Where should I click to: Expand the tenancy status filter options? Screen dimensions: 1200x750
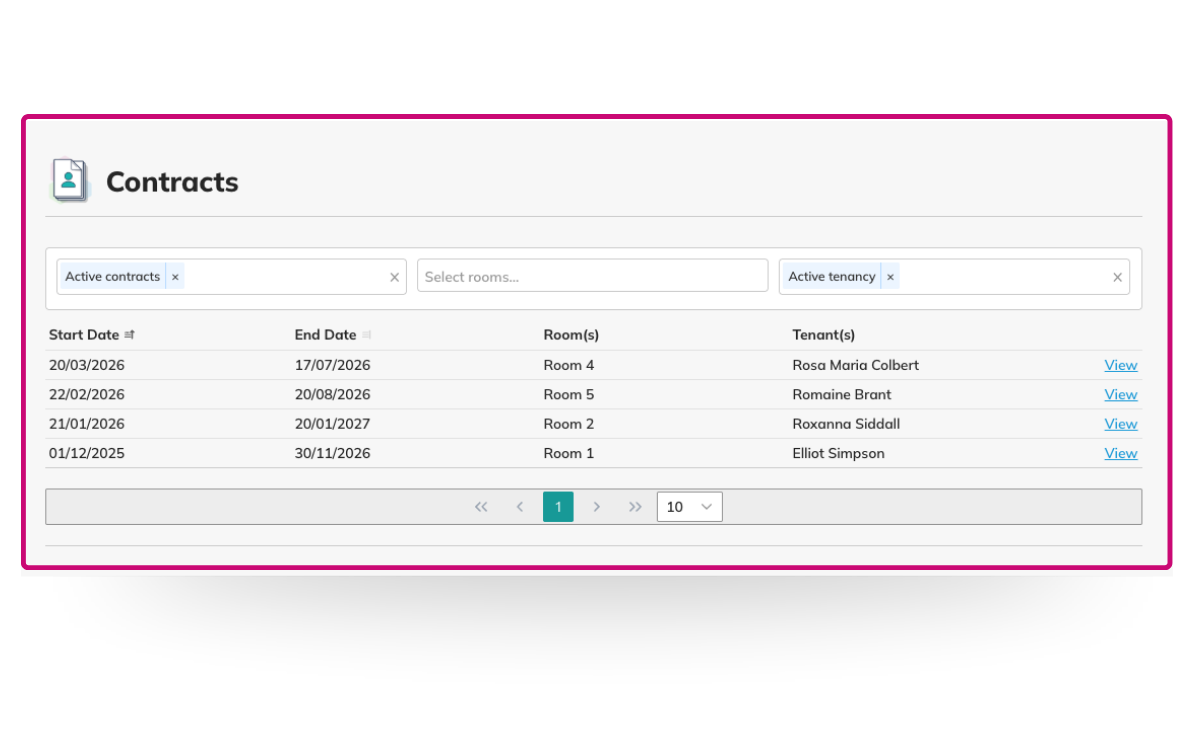point(1000,276)
